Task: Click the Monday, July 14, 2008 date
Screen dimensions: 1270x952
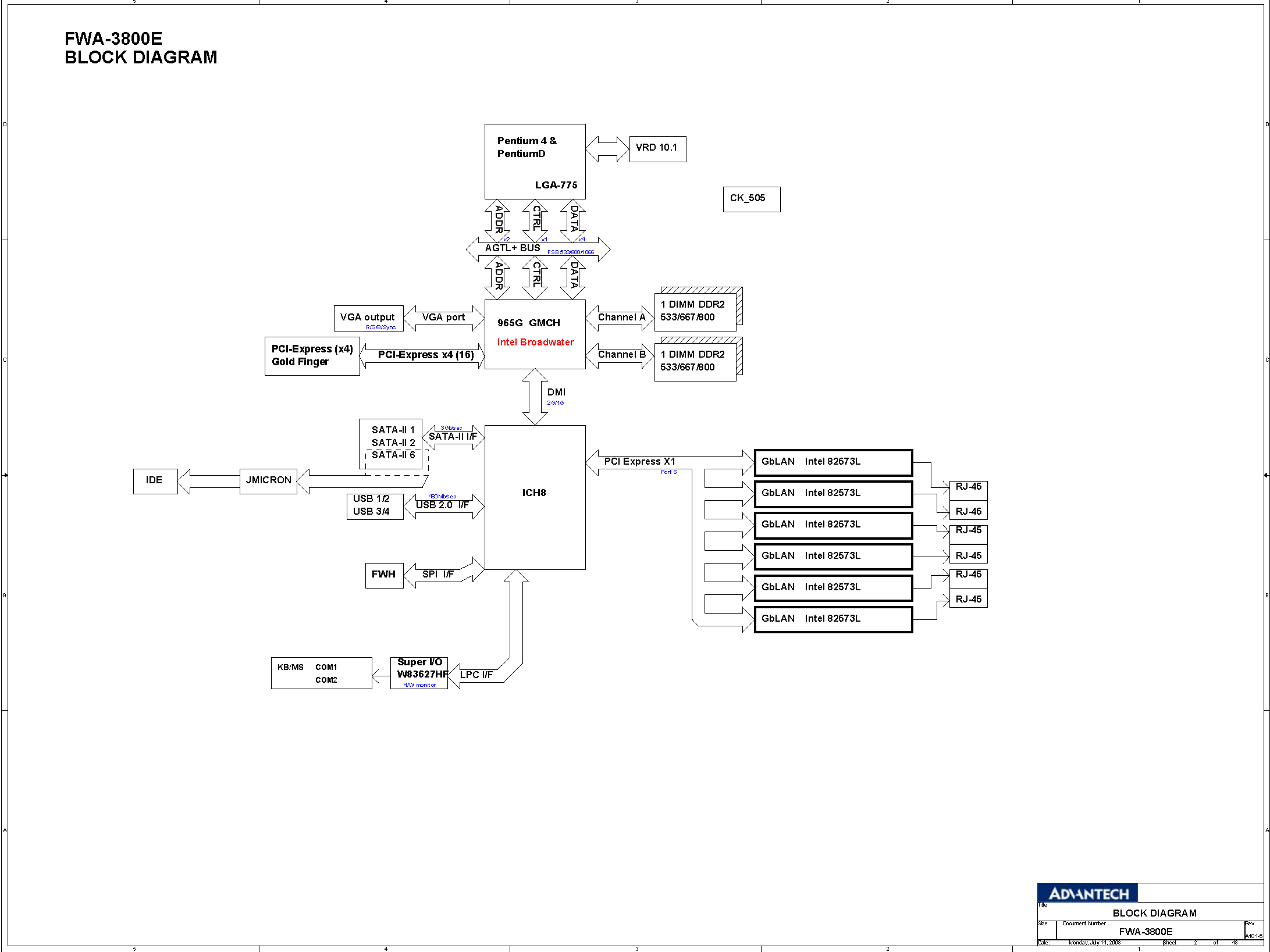Action: (1094, 943)
